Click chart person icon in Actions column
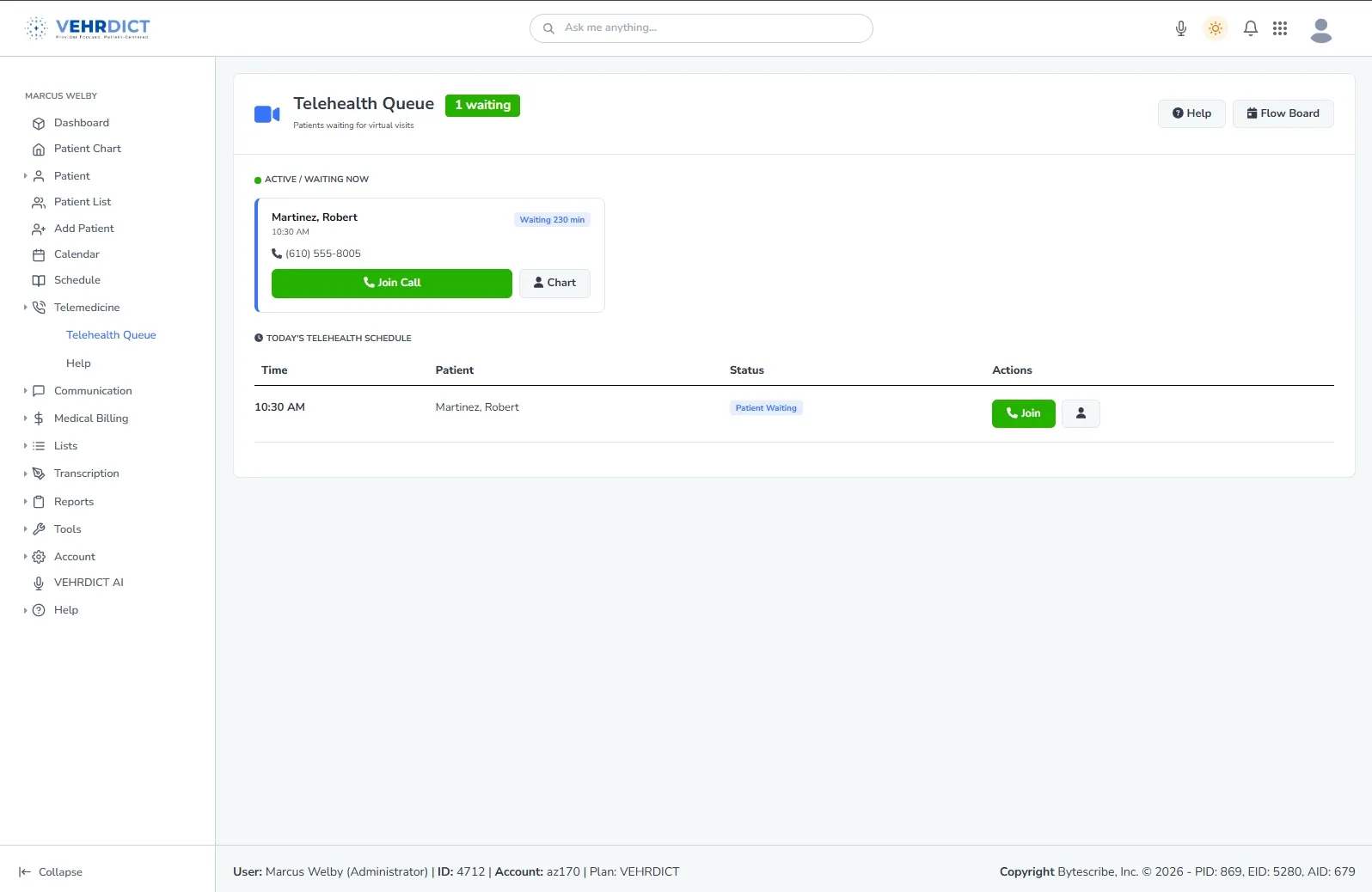This screenshot has height=892, width=1372. click(x=1081, y=413)
